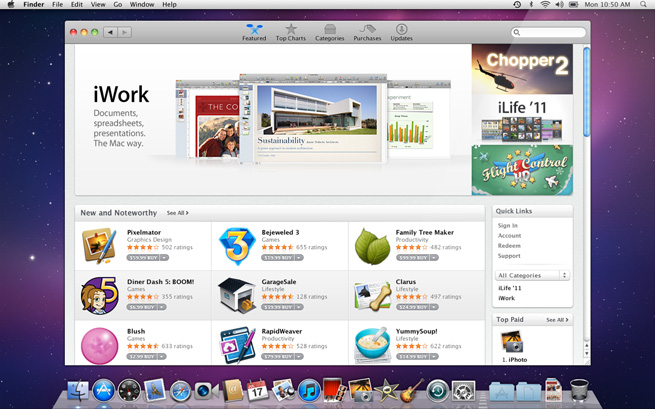Open the Blush pink sphere icon
Screen dimensions: 655x409
coord(99,346)
